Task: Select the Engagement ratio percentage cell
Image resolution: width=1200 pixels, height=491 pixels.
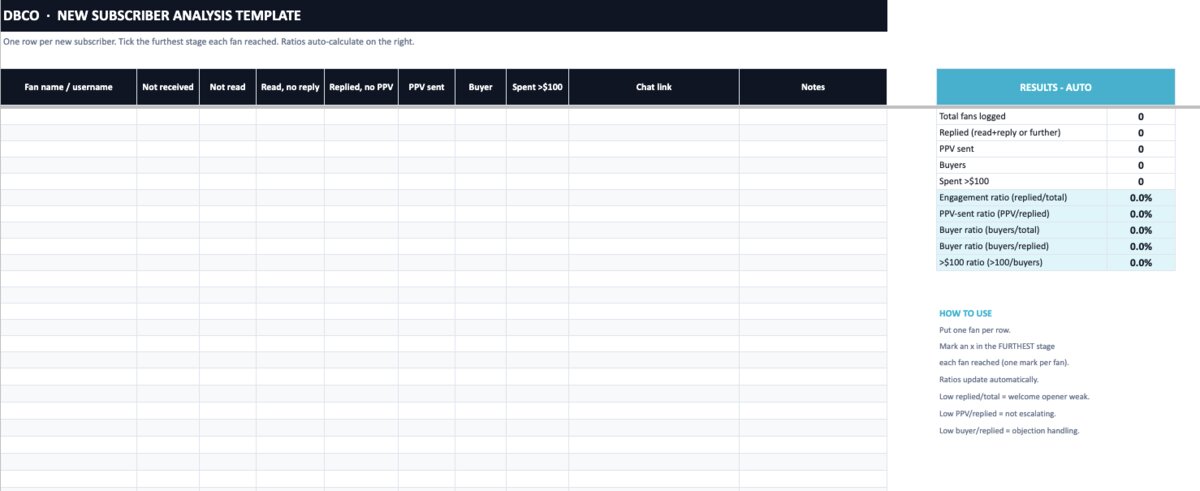Action: point(1141,198)
